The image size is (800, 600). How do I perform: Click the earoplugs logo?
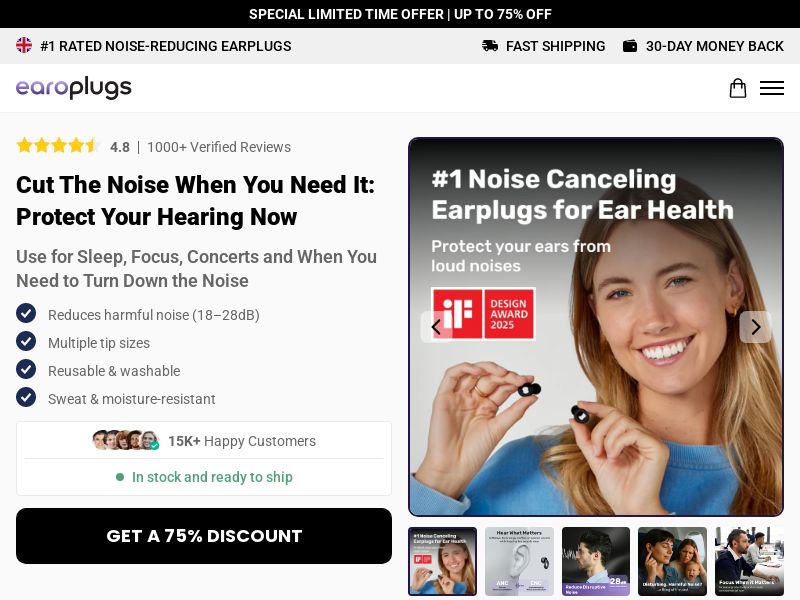point(73,88)
